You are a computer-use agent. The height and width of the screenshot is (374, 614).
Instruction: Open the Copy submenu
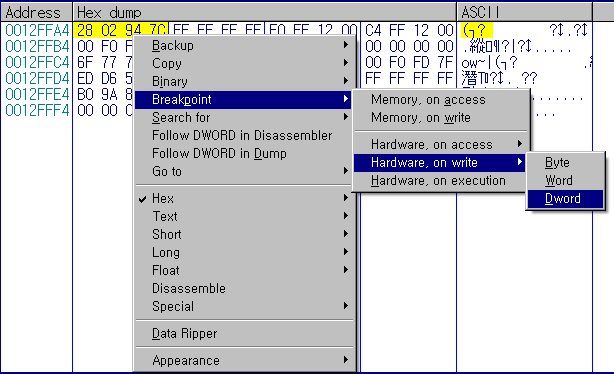pyautogui.click(x=245, y=63)
